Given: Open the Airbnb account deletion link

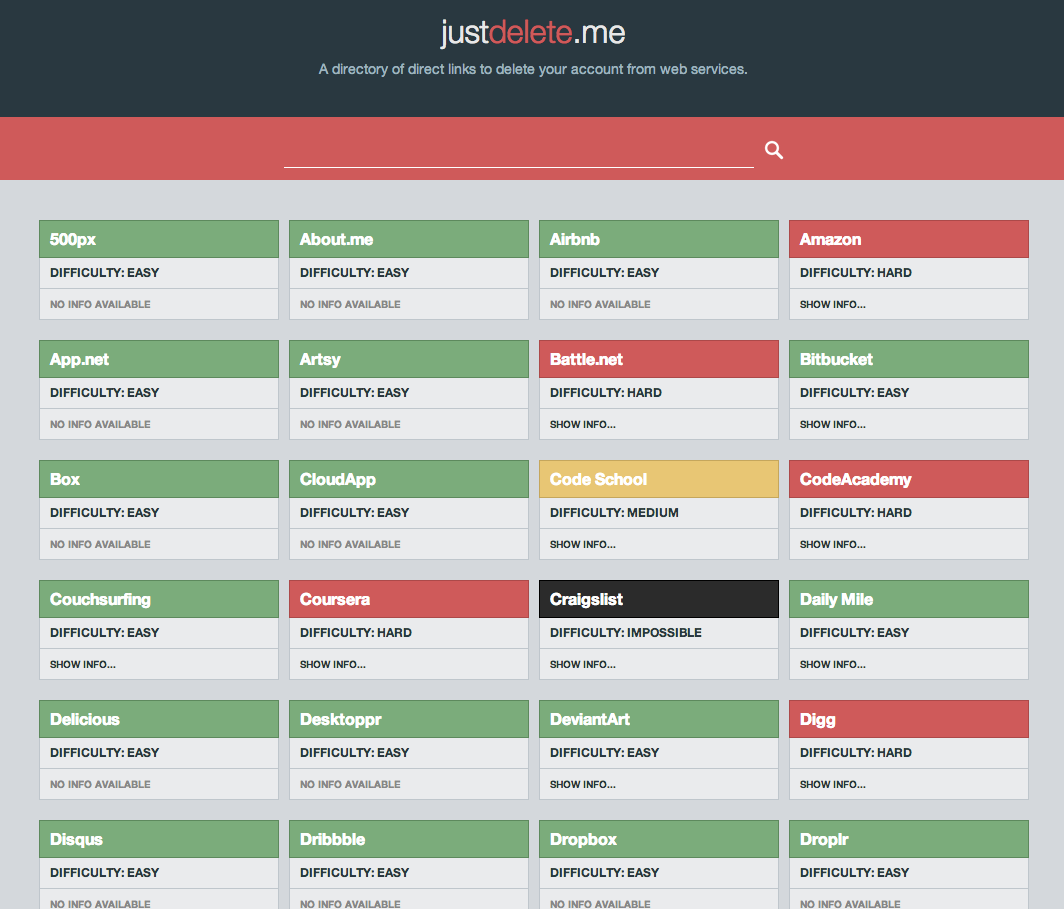Looking at the screenshot, I should (658, 239).
